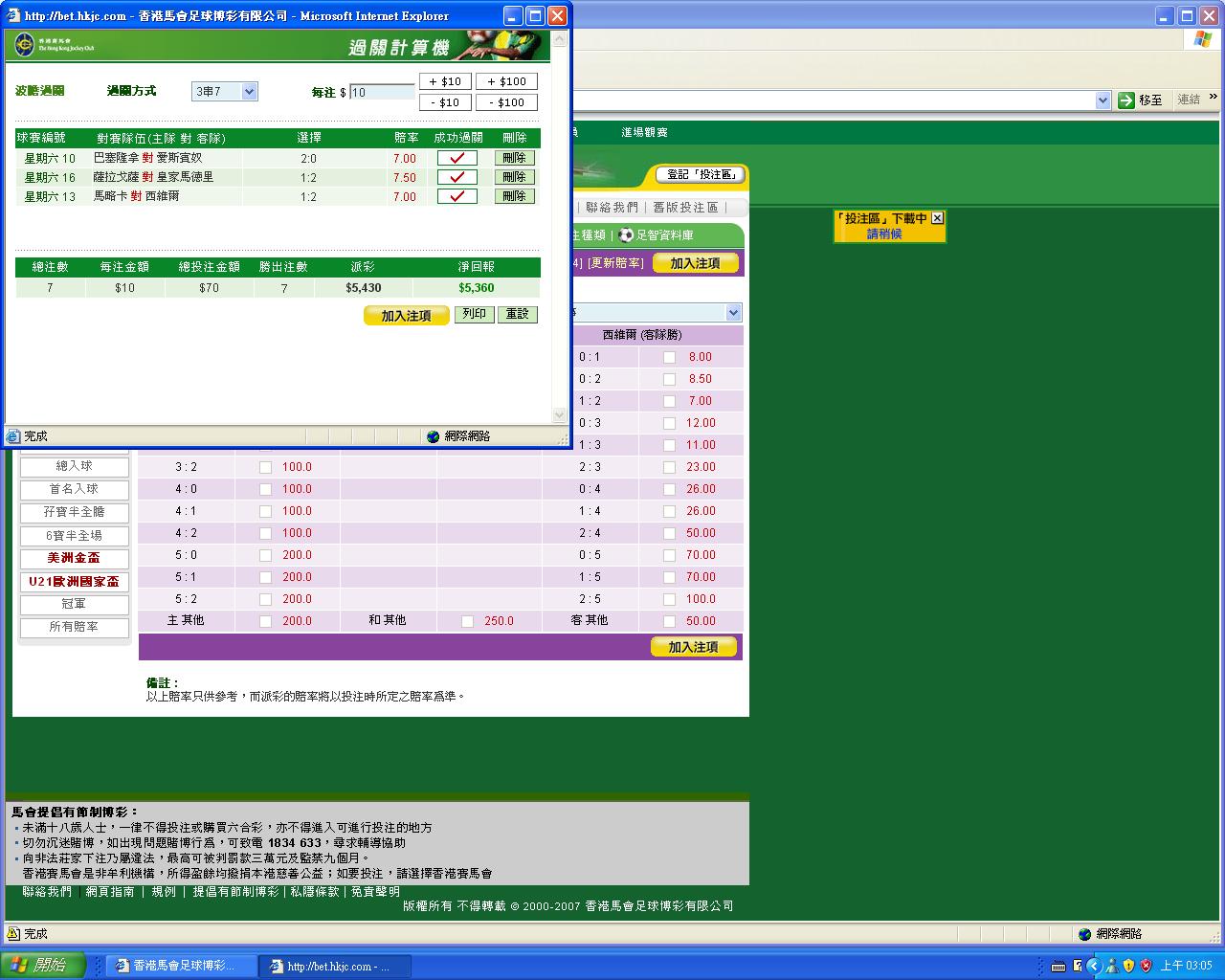The image size is (1225, 980).
Task: Click the 登記「投注區」 button
Action: coord(702,174)
